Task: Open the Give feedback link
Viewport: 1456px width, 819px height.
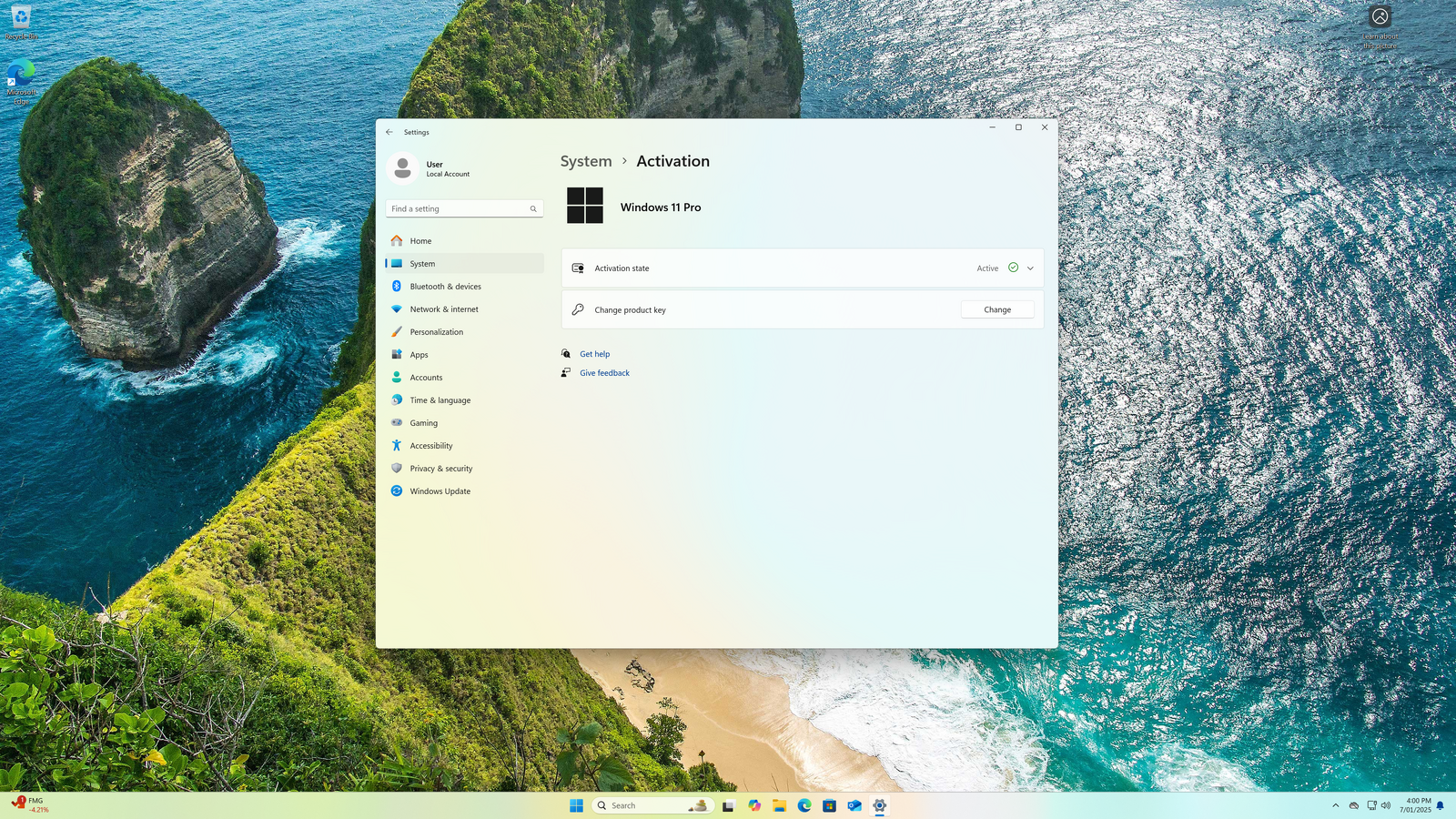Action: (604, 373)
